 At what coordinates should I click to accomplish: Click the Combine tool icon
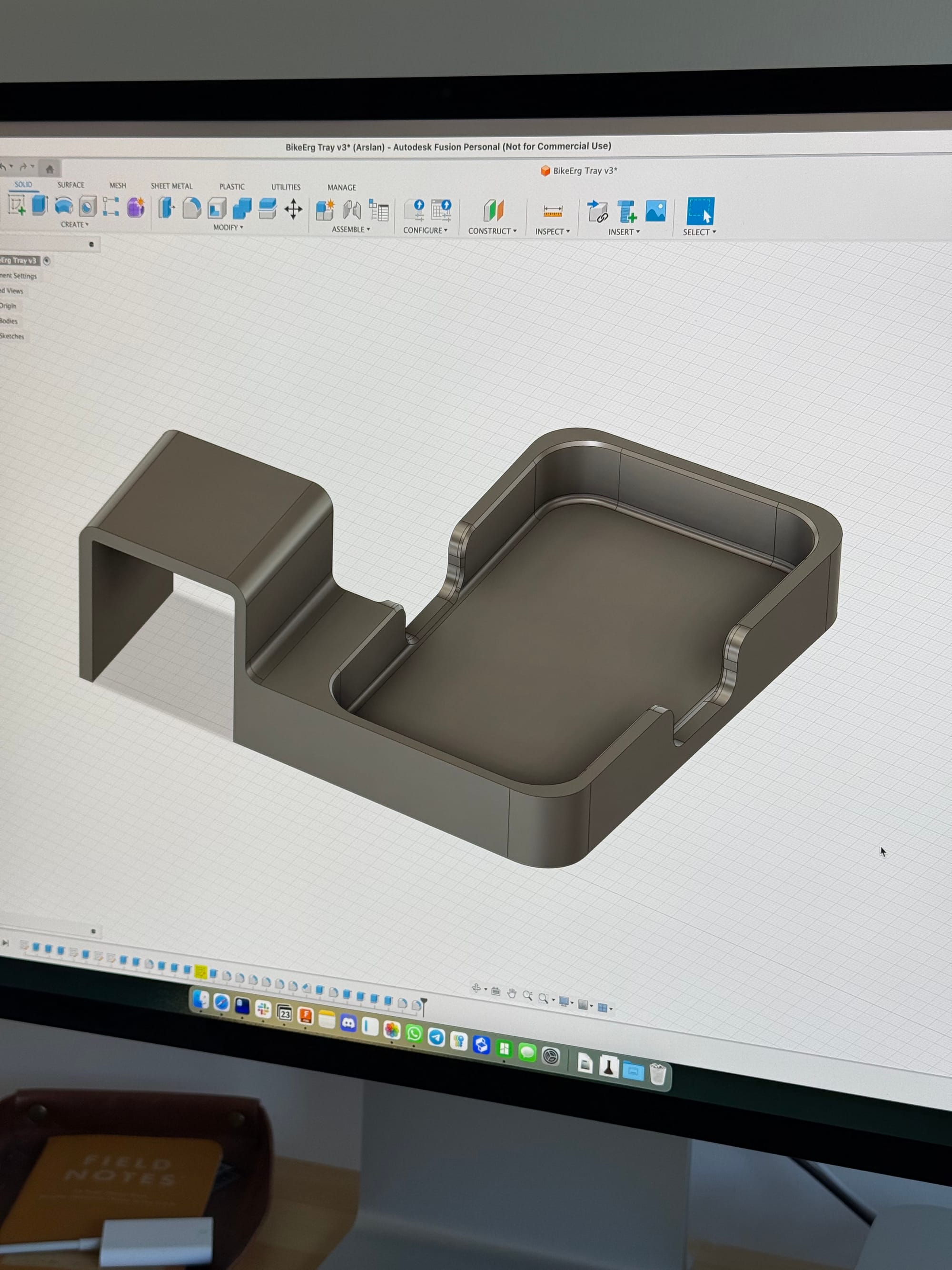(242, 209)
